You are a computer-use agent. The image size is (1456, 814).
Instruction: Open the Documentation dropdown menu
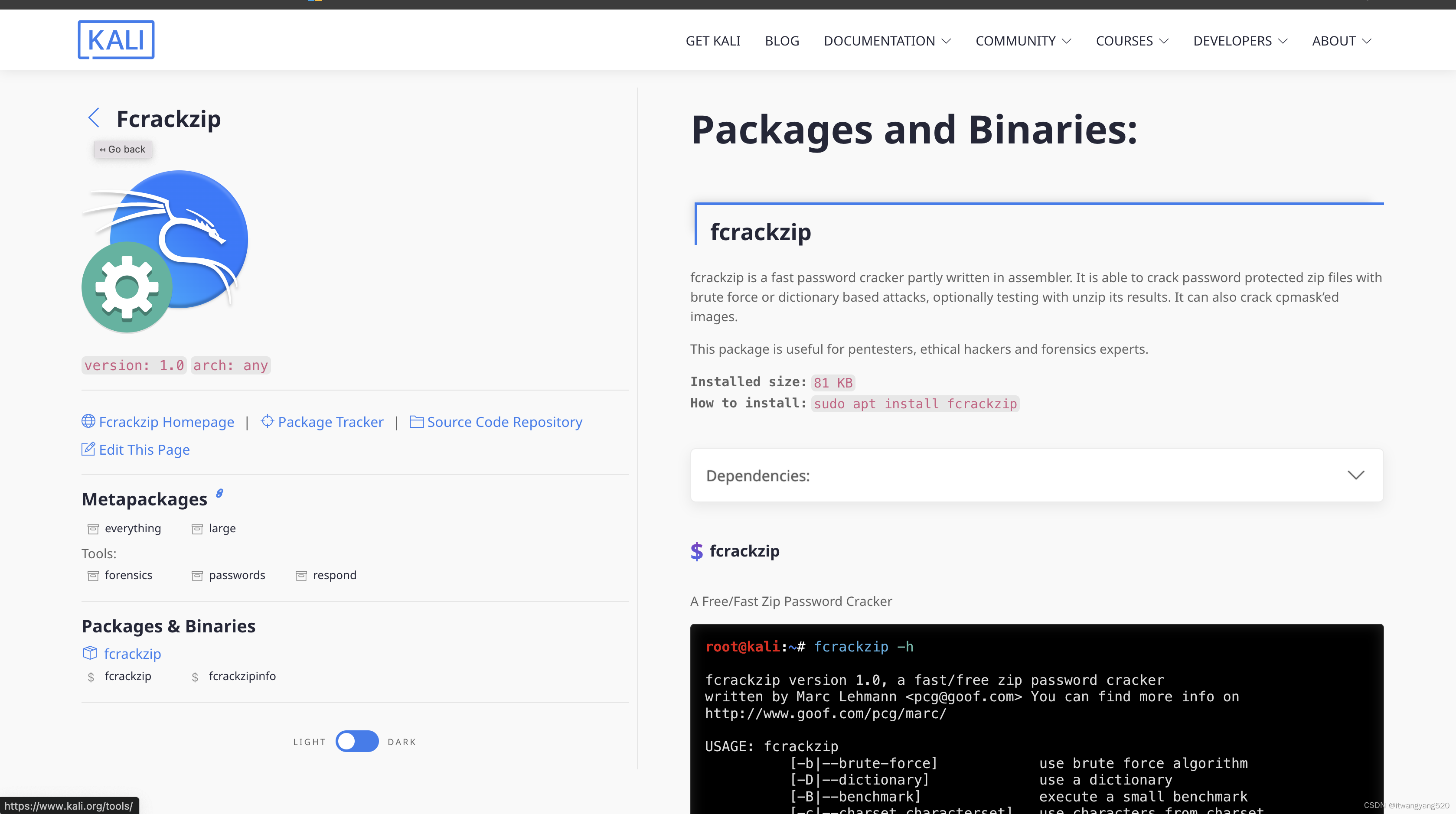tap(887, 41)
